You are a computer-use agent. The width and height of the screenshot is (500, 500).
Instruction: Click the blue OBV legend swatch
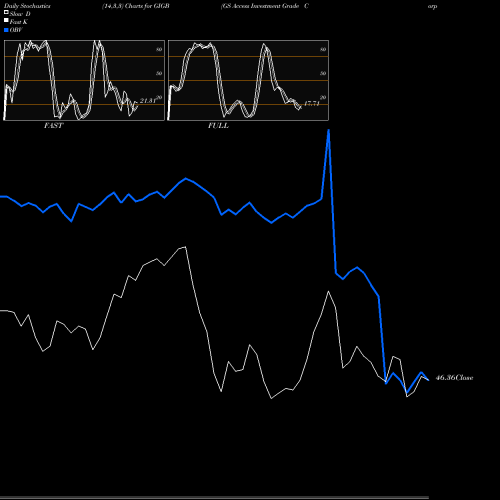6,30
